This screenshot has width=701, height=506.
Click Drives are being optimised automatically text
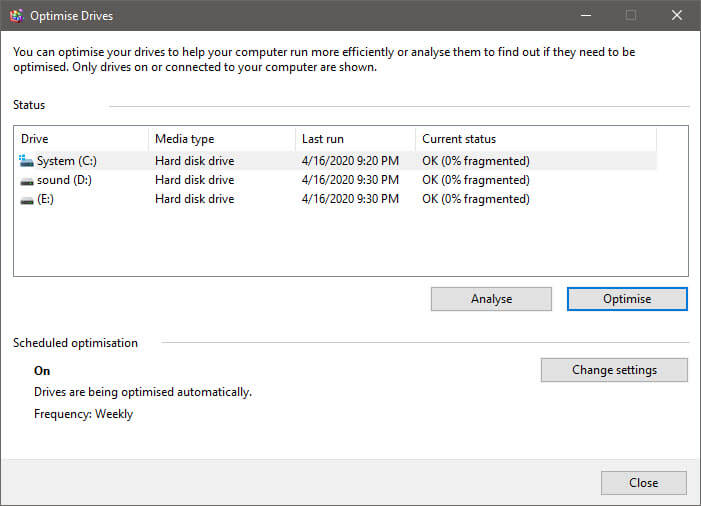[x=143, y=392]
